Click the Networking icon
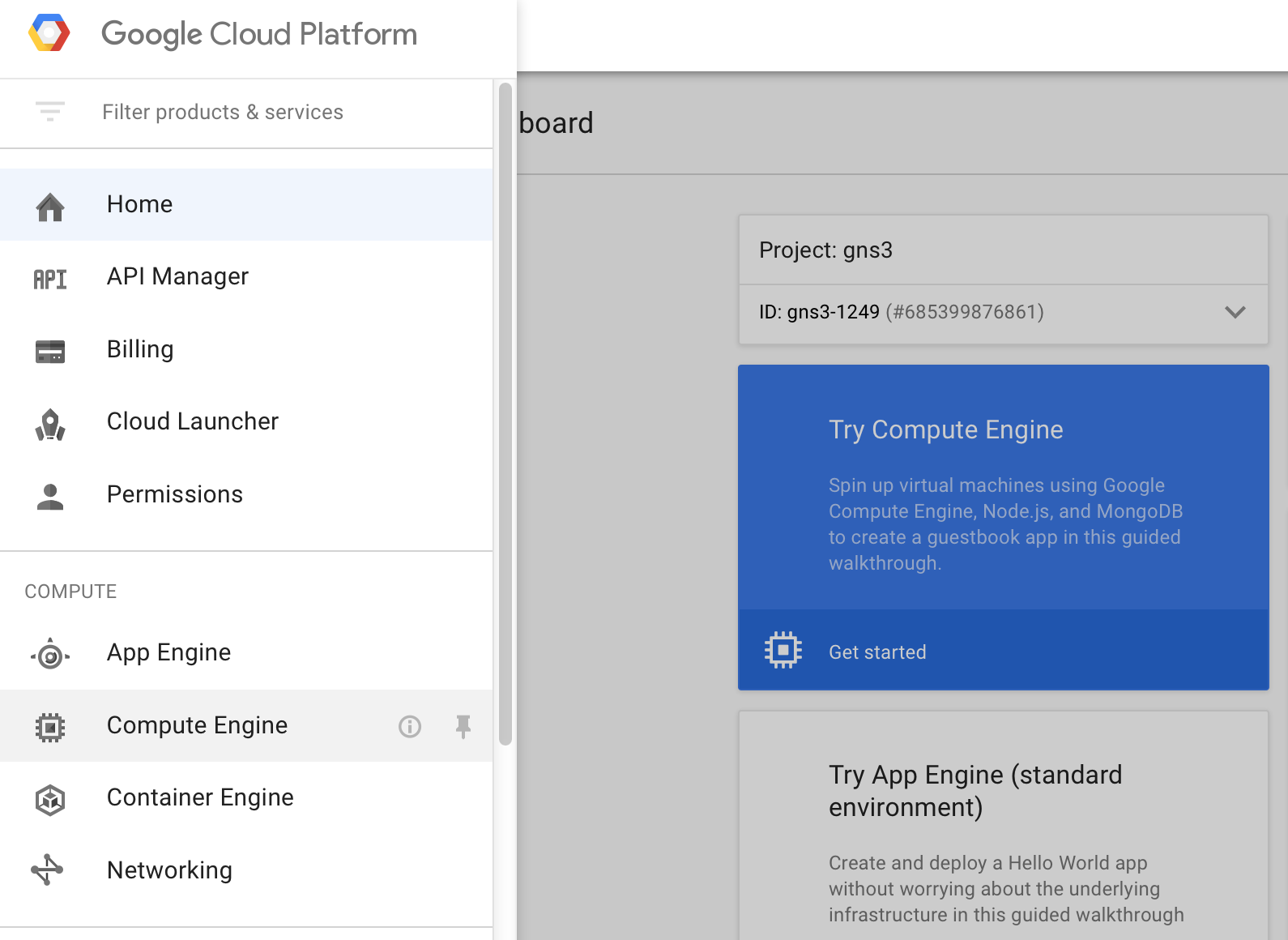The image size is (1288, 940). tap(47, 869)
